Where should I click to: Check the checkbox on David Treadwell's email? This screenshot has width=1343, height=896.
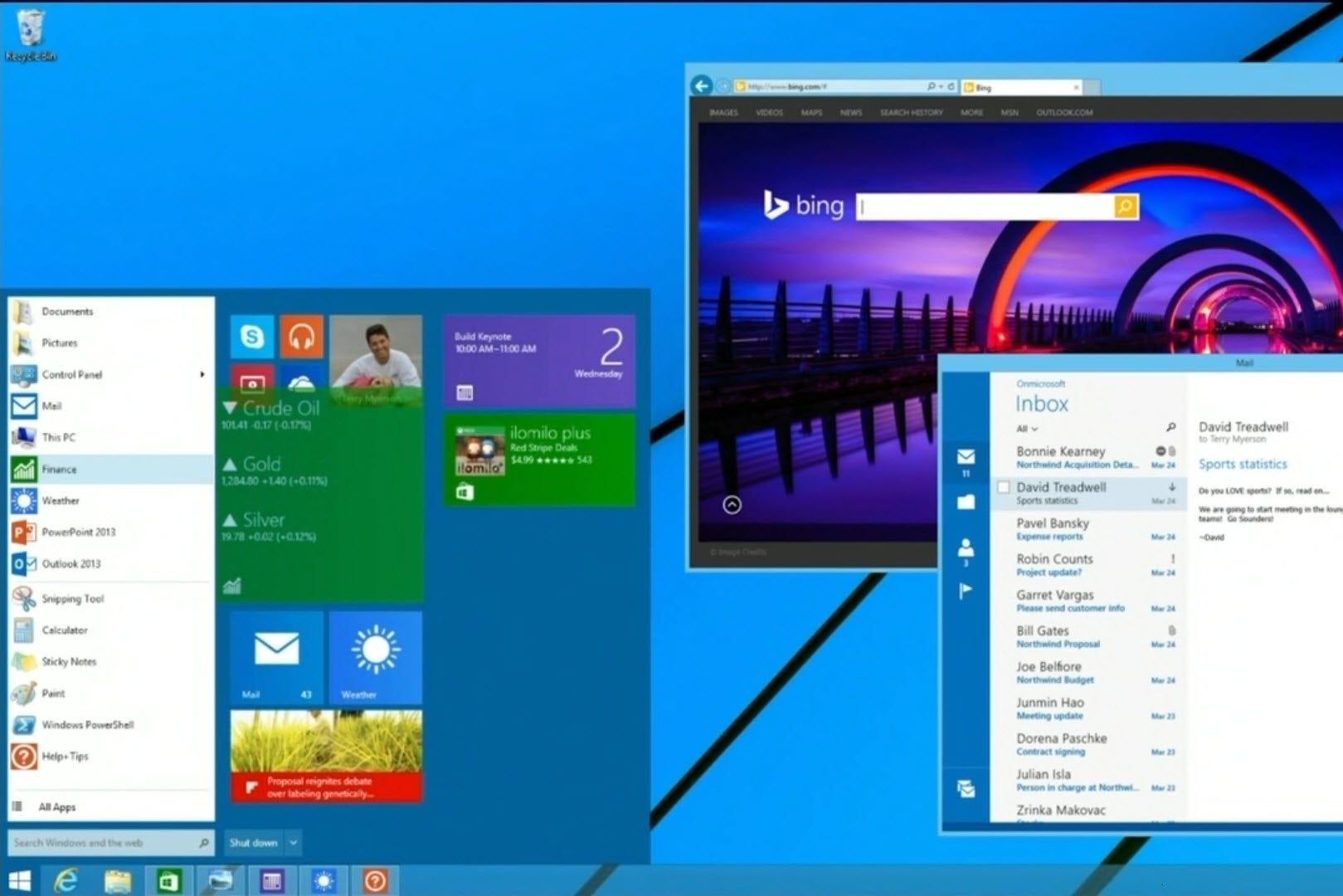[x=1003, y=488]
